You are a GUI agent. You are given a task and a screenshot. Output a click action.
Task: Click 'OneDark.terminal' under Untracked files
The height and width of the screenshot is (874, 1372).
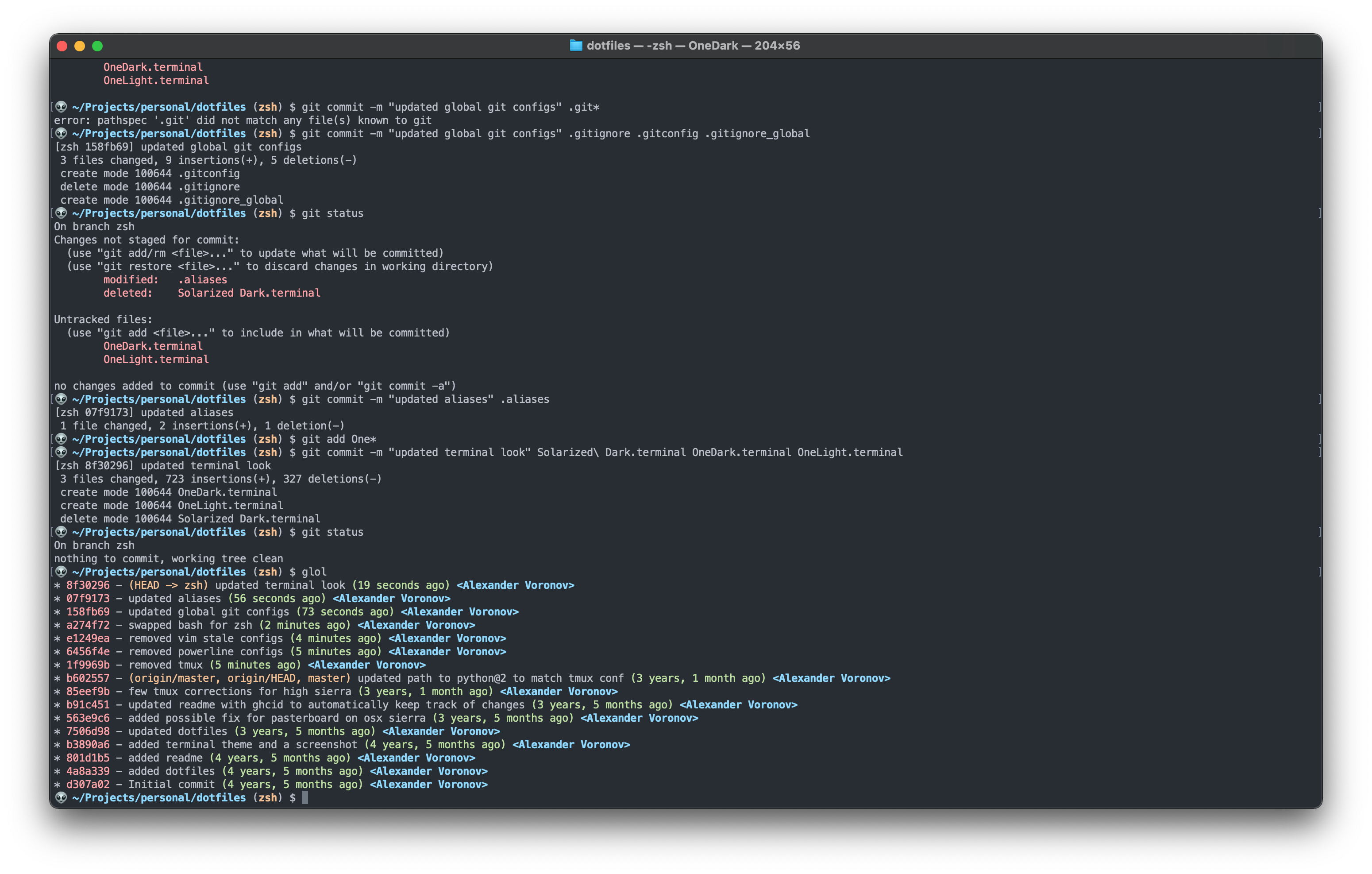(153, 346)
